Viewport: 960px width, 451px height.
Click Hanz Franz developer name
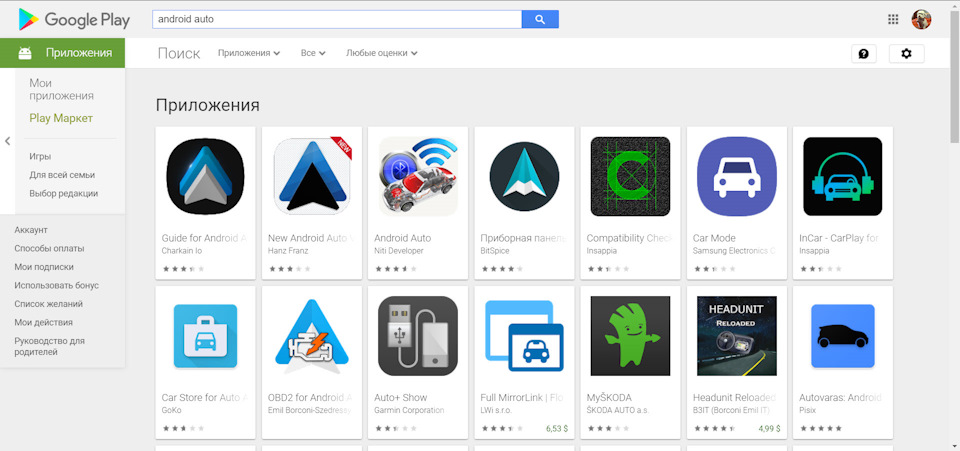point(287,251)
